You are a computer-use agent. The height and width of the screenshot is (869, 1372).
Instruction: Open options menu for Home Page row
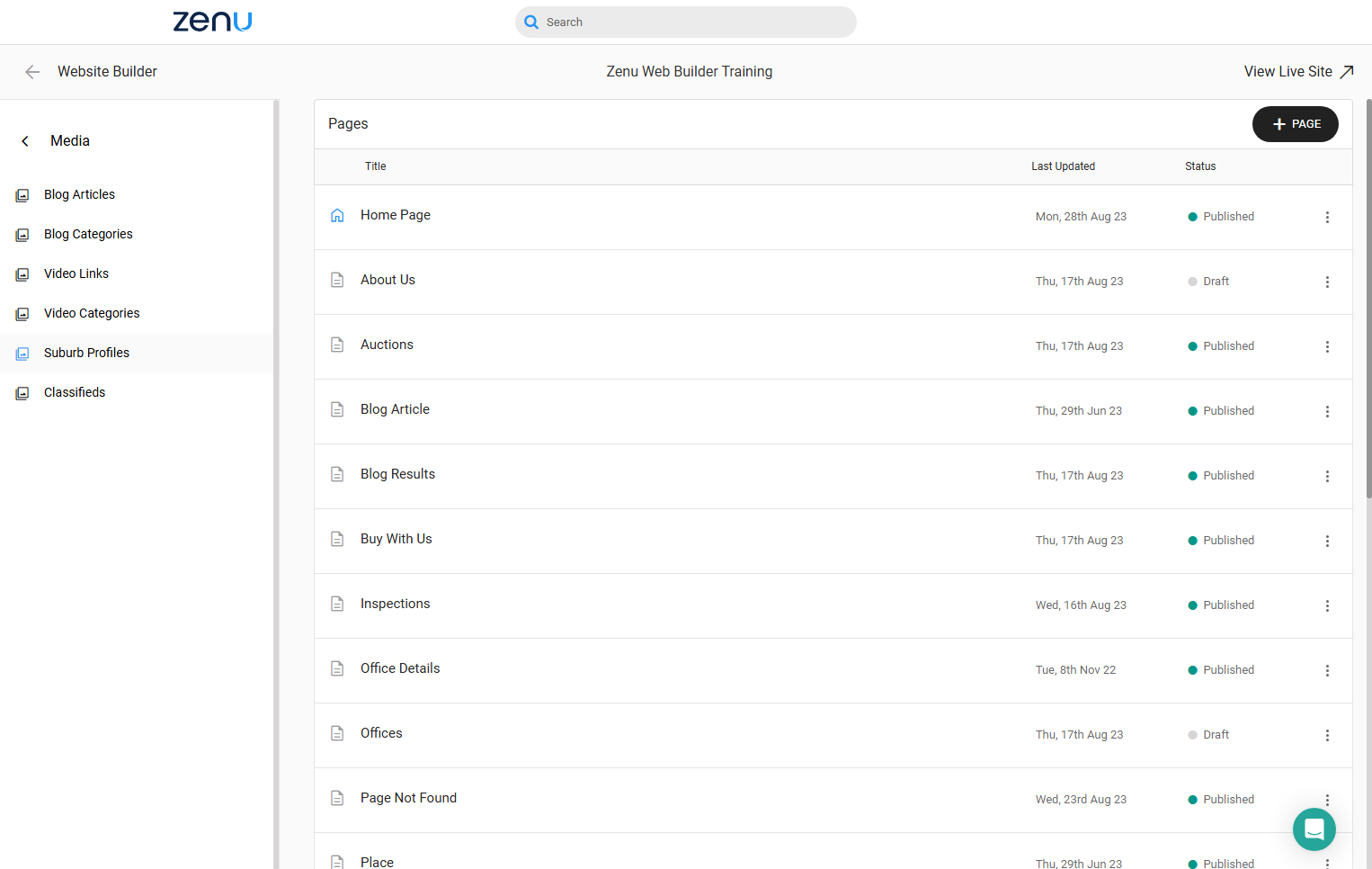(x=1327, y=217)
